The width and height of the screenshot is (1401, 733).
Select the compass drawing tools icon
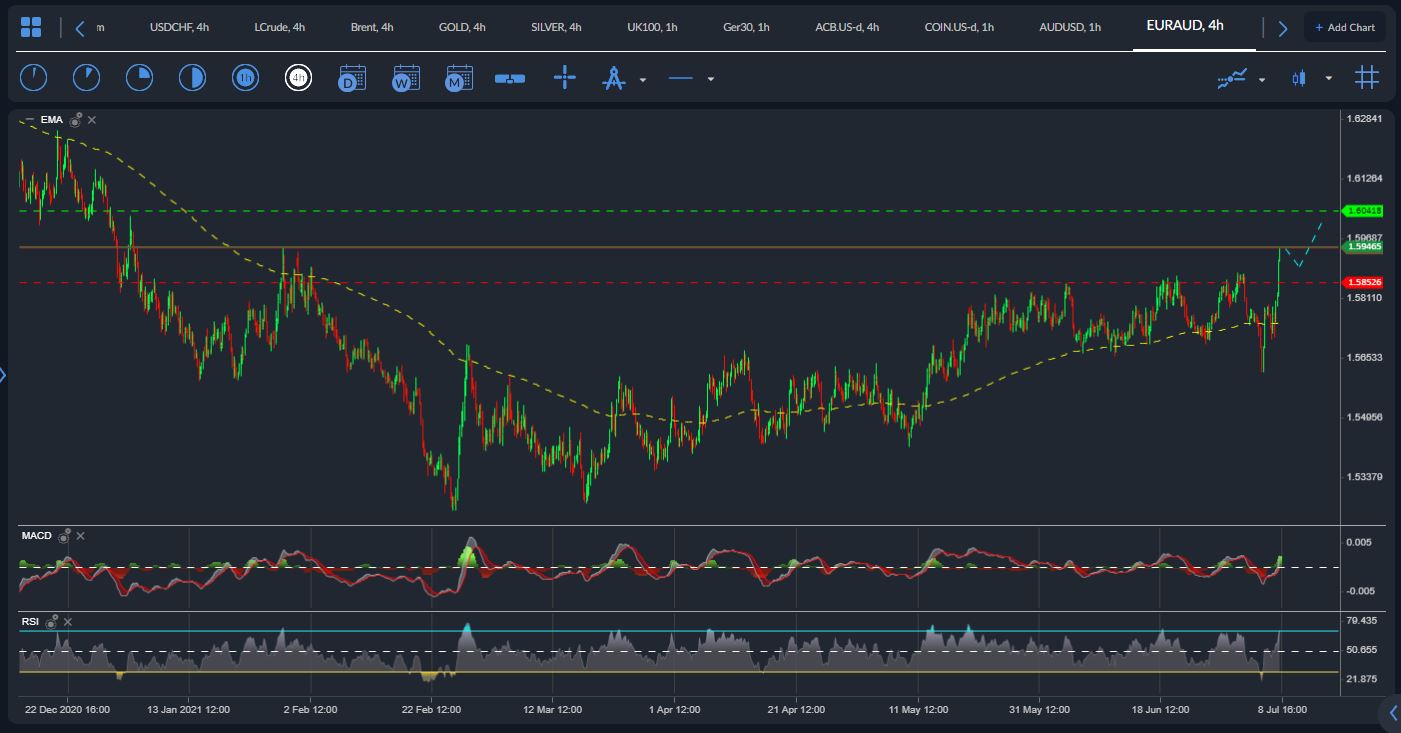(613, 78)
